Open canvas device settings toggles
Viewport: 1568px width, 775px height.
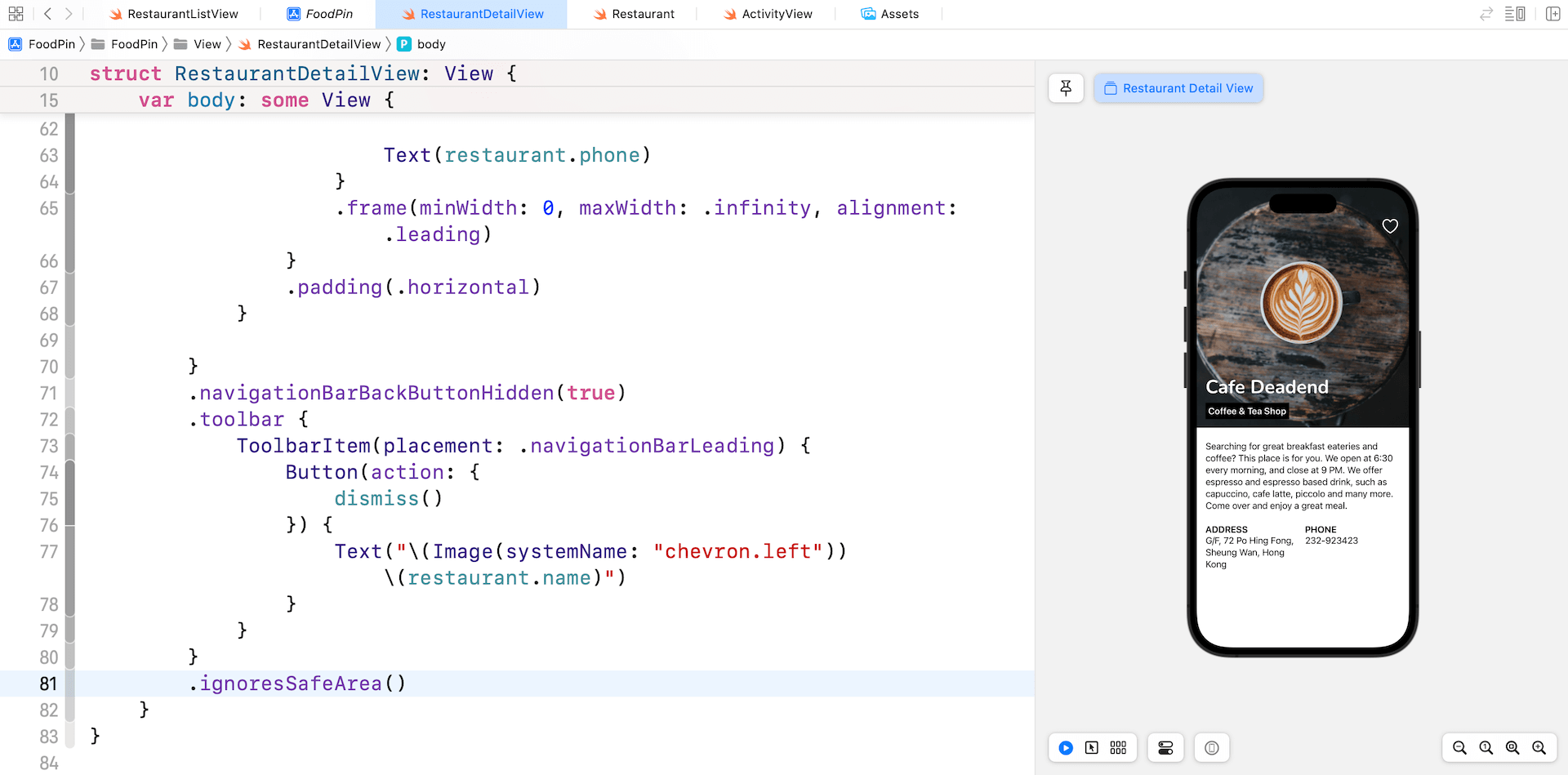coord(1165,748)
